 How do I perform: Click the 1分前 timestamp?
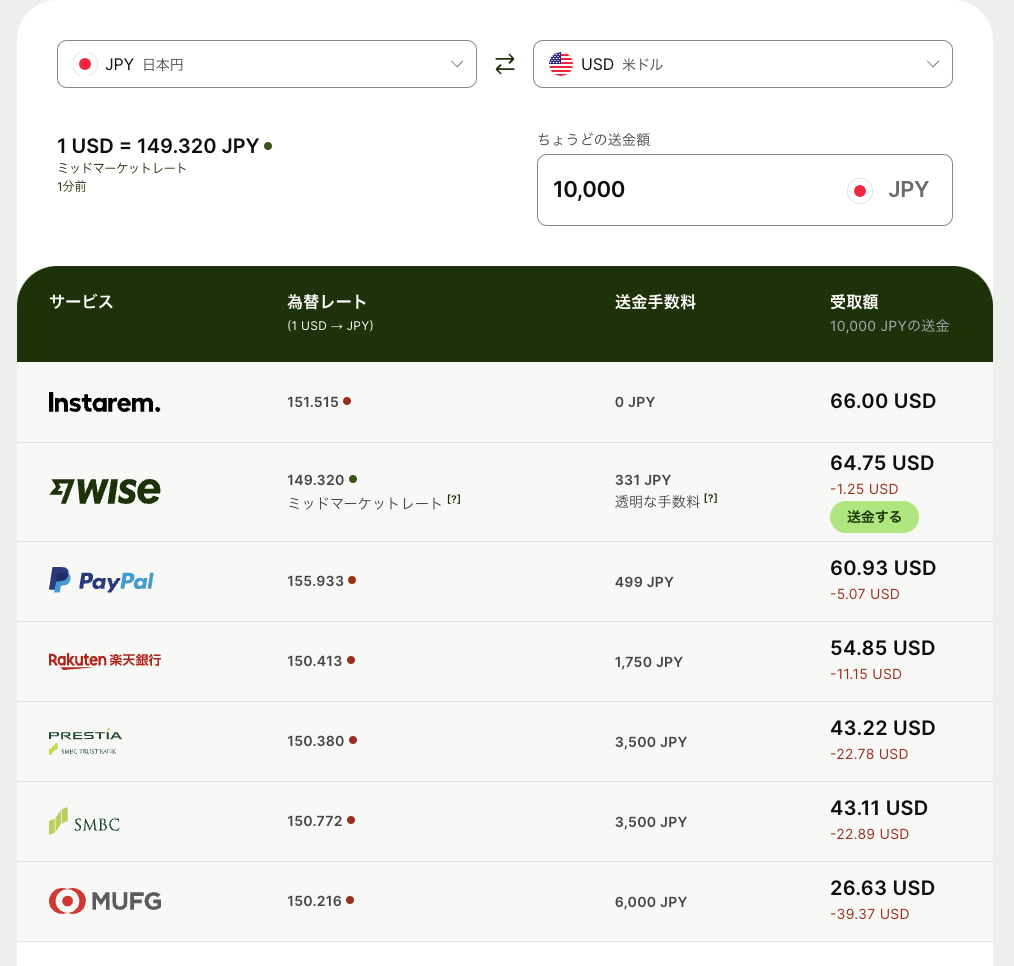[72, 187]
